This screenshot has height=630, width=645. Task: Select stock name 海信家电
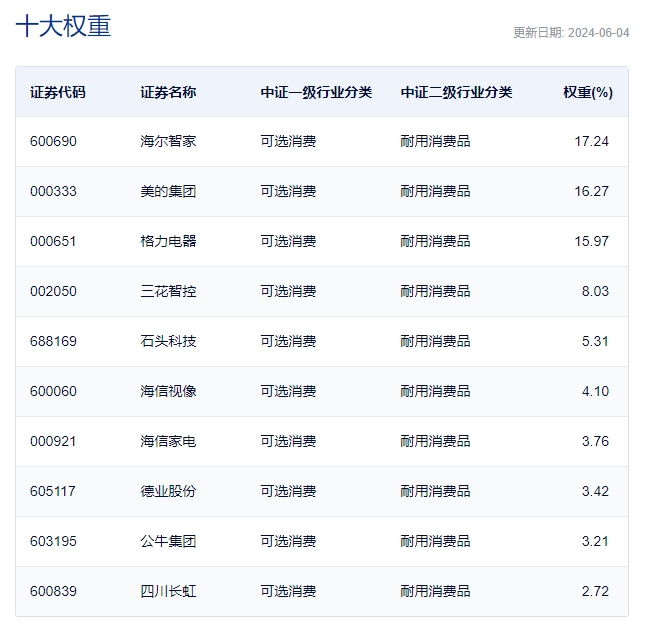168,442
